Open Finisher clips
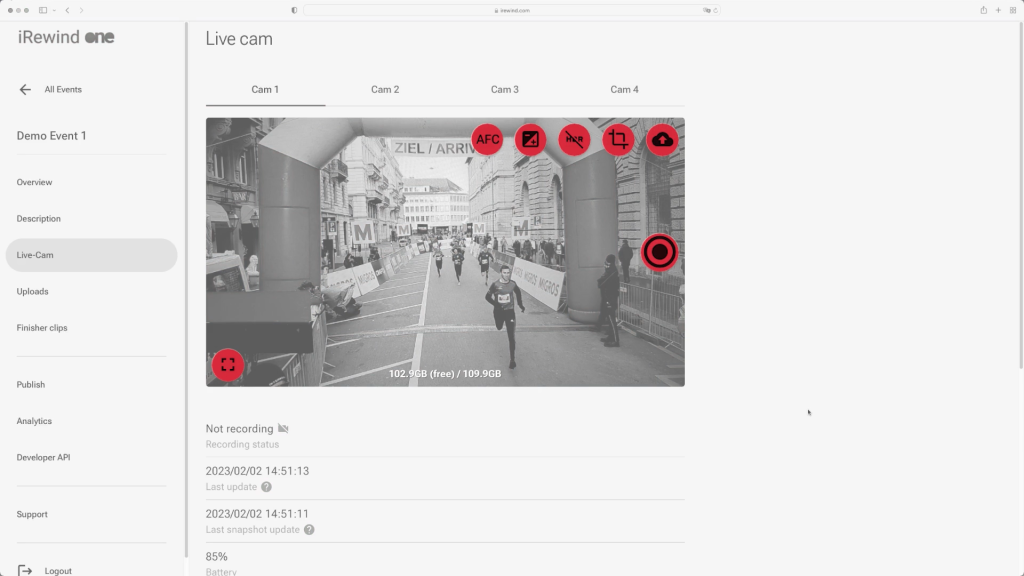Viewport: 1024px width, 576px height. coord(42,328)
